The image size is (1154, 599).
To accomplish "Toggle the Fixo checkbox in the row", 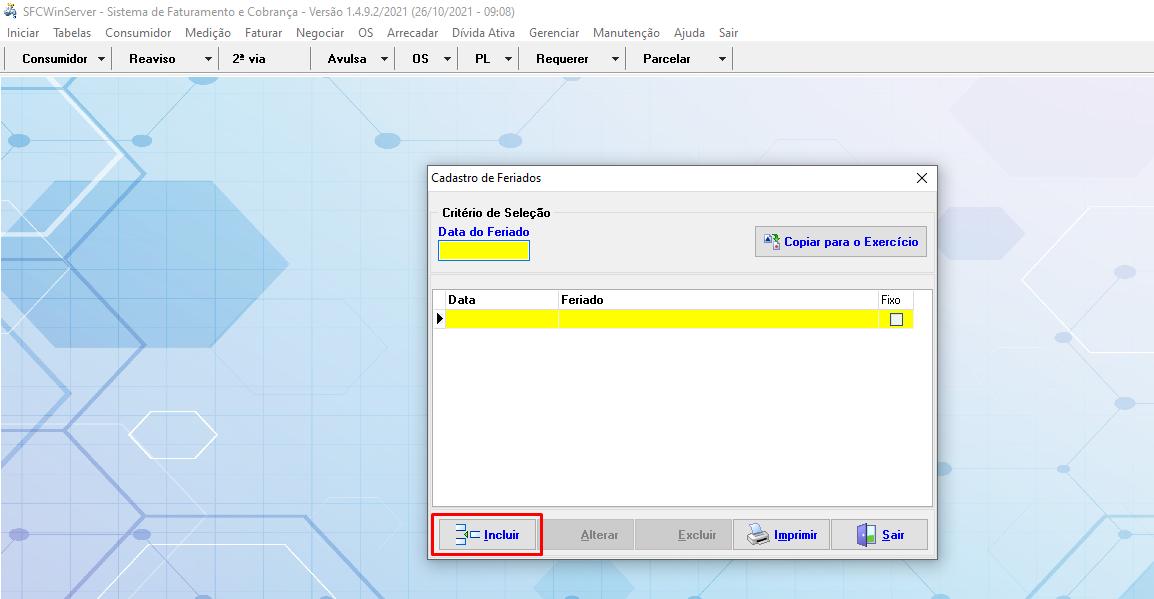I will [x=896, y=319].
